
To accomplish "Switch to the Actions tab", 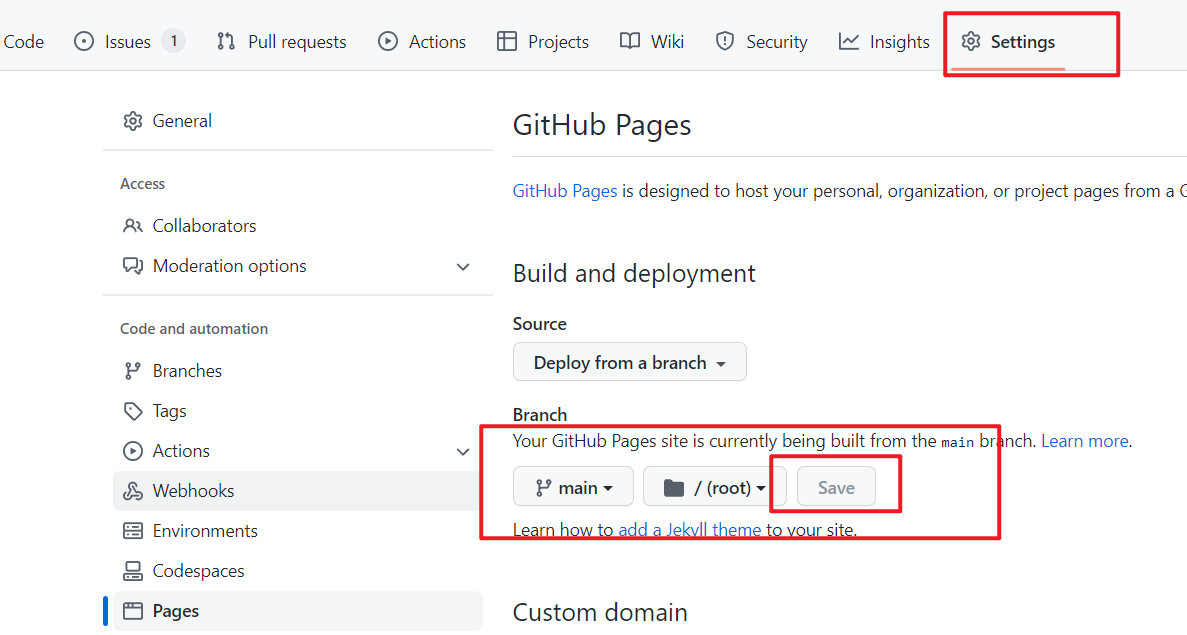I will click(x=422, y=42).
